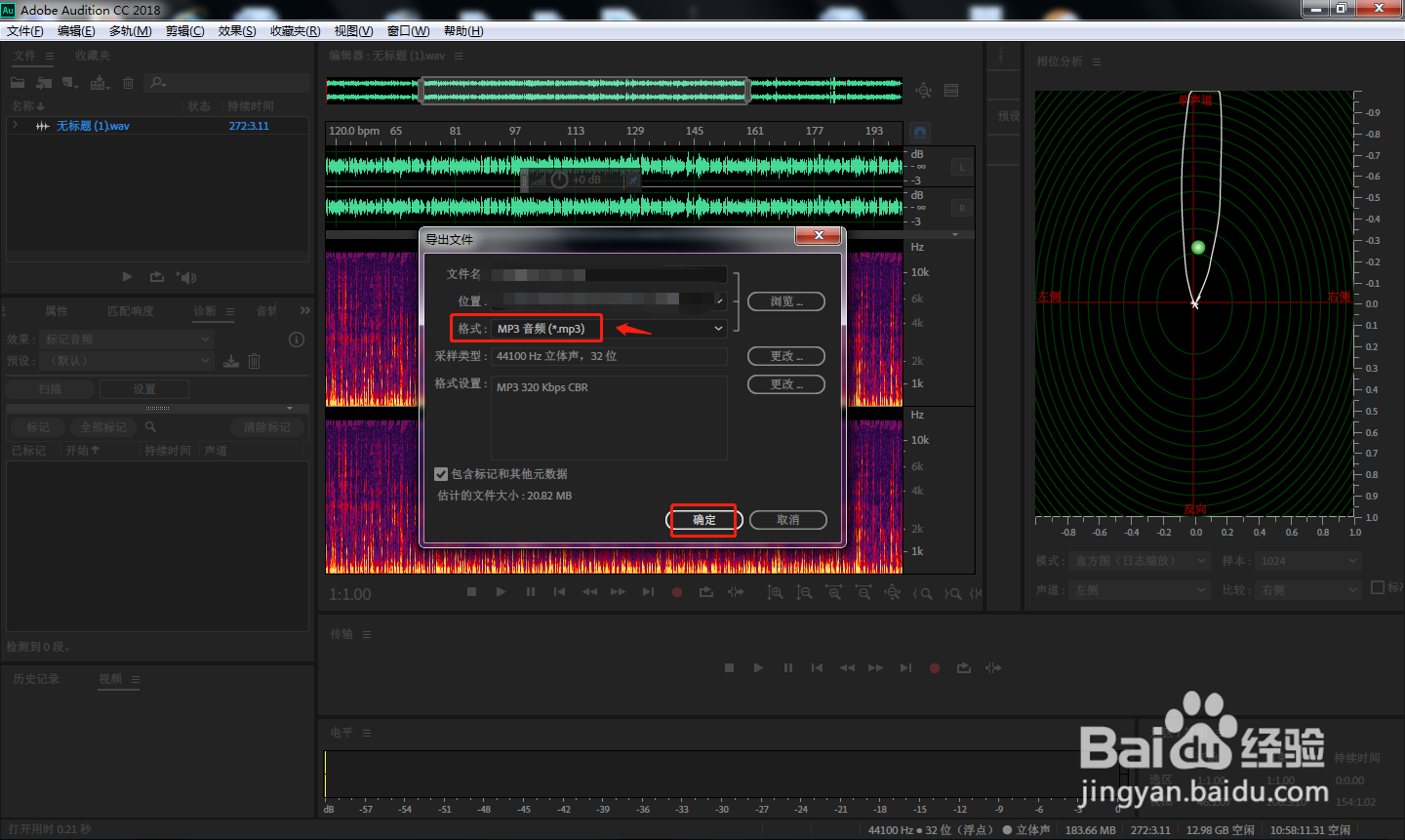The width and height of the screenshot is (1405, 840).
Task: Click the play preview icon below the file list
Action: pyautogui.click(x=127, y=277)
